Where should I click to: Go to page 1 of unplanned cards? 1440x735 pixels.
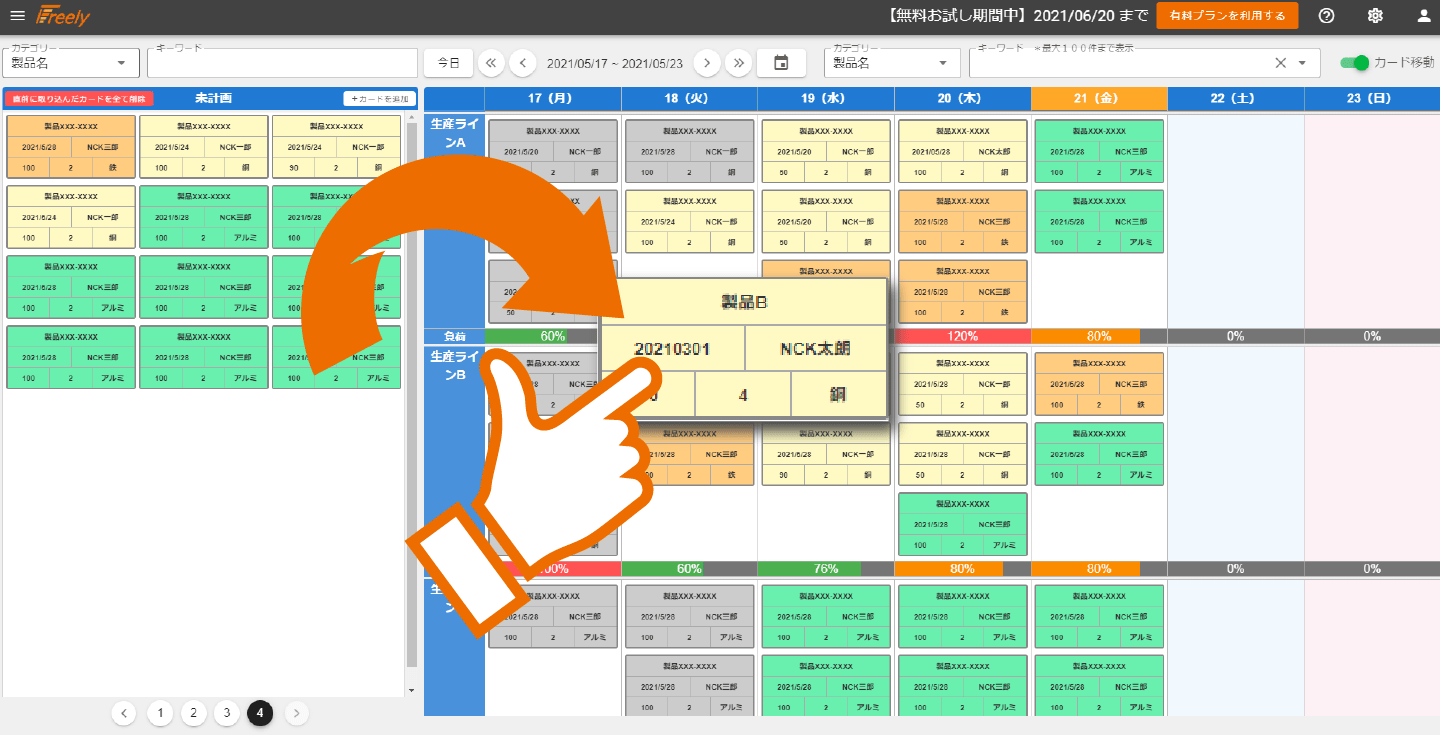tap(159, 713)
